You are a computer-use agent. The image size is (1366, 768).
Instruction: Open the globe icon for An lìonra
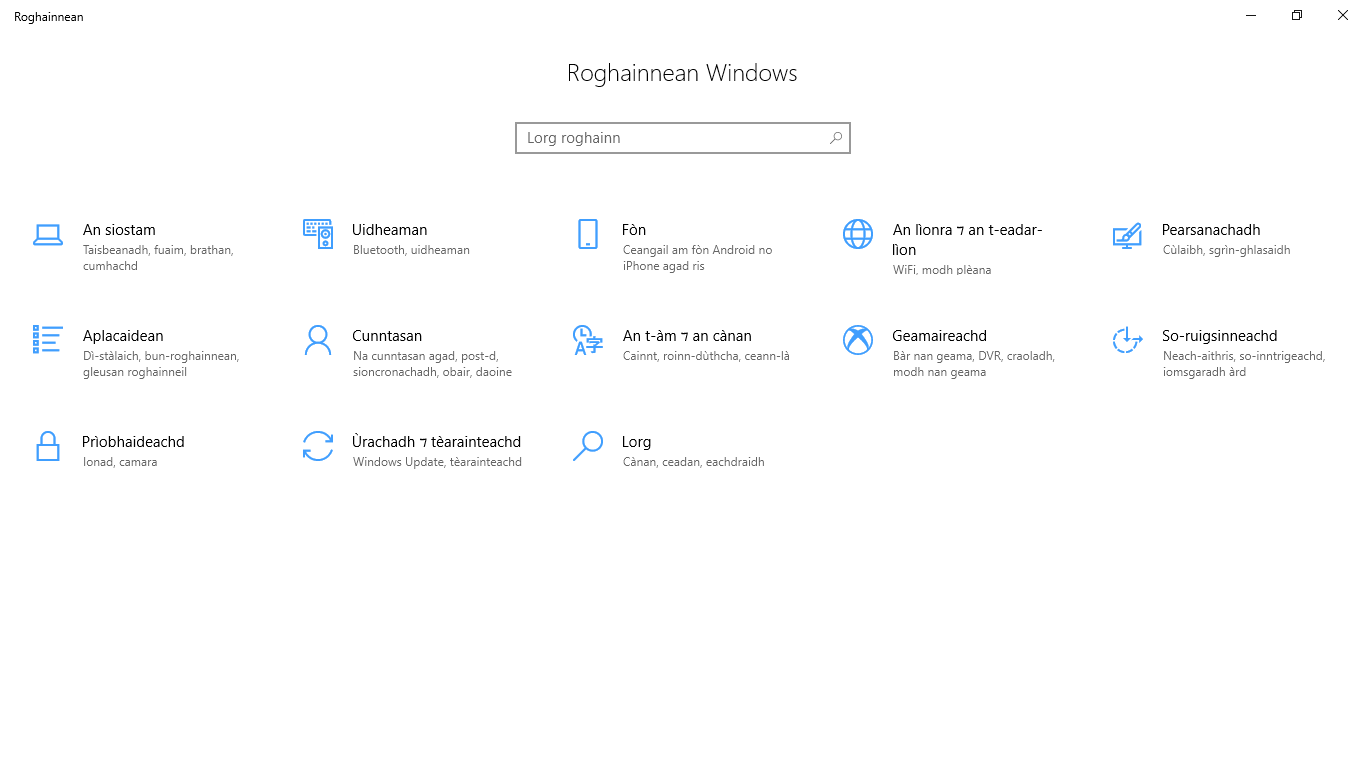858,234
